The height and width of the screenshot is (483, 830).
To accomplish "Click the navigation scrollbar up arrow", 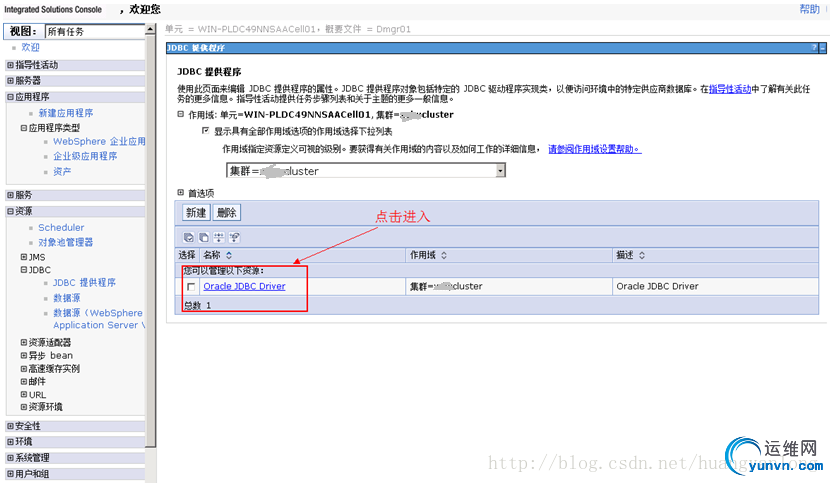I will (150, 29).
